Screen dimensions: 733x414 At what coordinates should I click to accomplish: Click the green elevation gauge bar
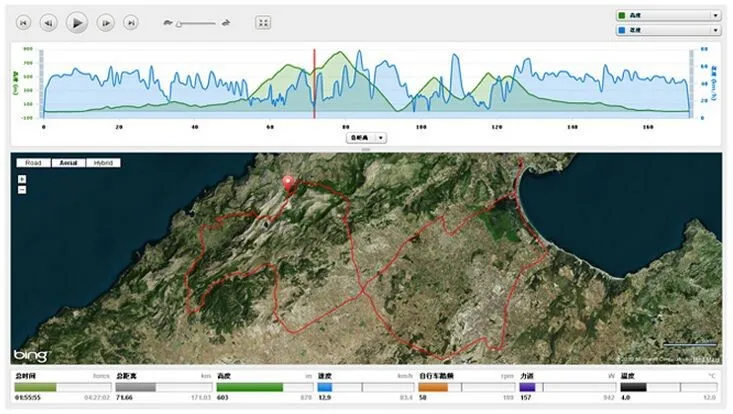[x=265, y=387]
